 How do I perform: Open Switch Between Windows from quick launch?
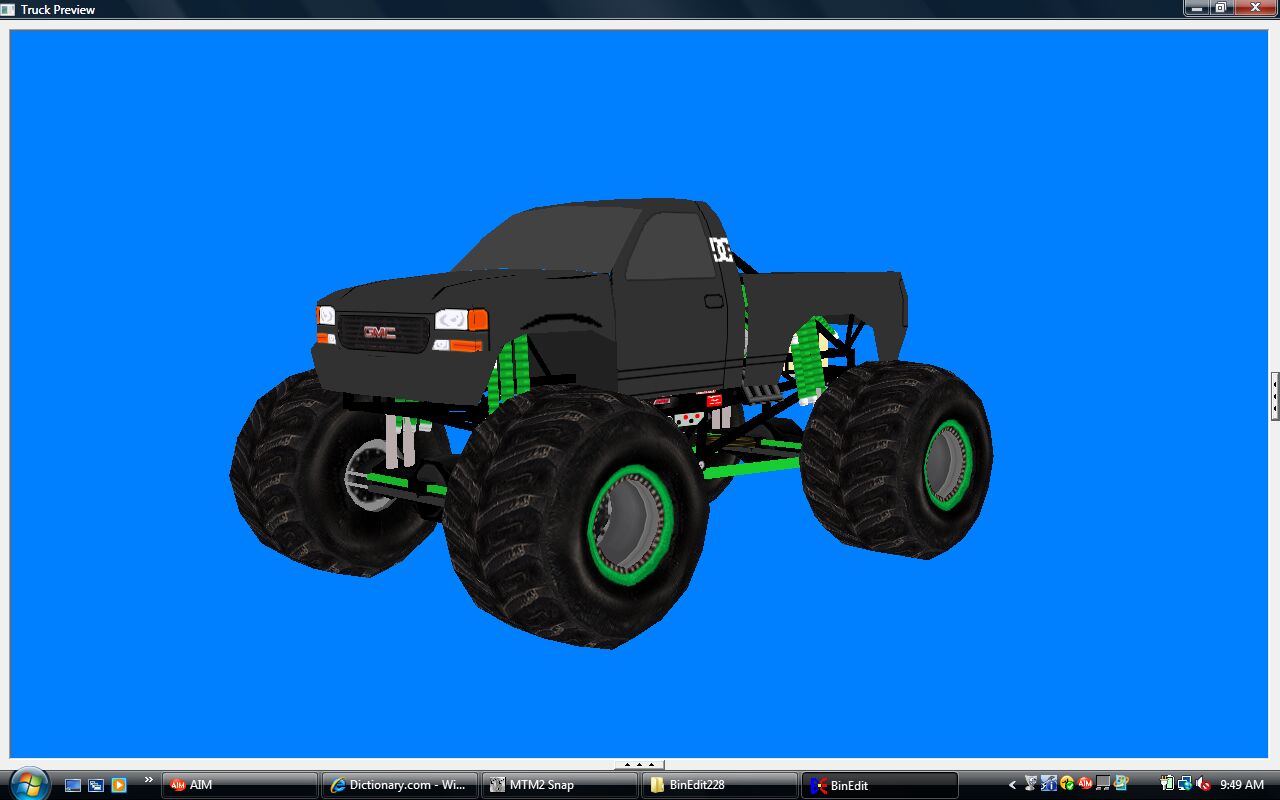coord(96,785)
